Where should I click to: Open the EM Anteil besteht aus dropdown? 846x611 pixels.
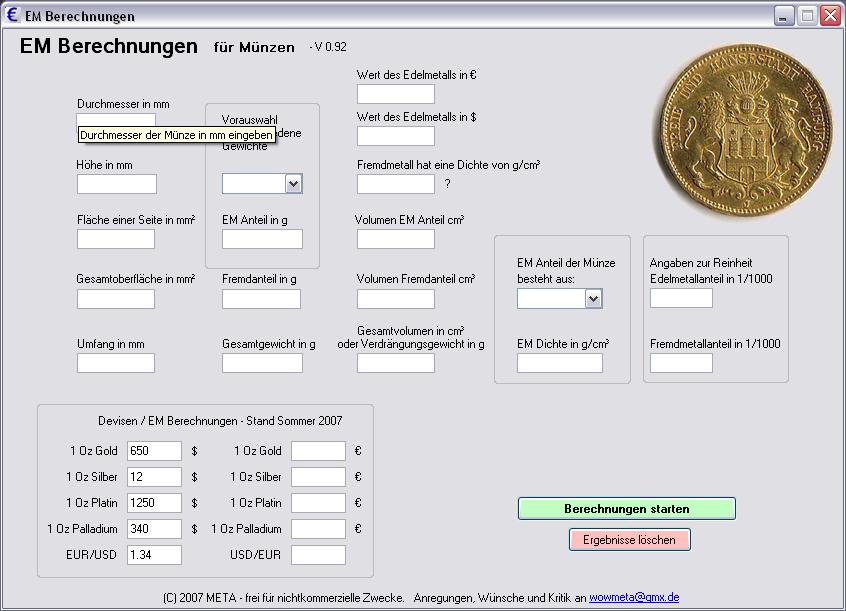coord(593,298)
